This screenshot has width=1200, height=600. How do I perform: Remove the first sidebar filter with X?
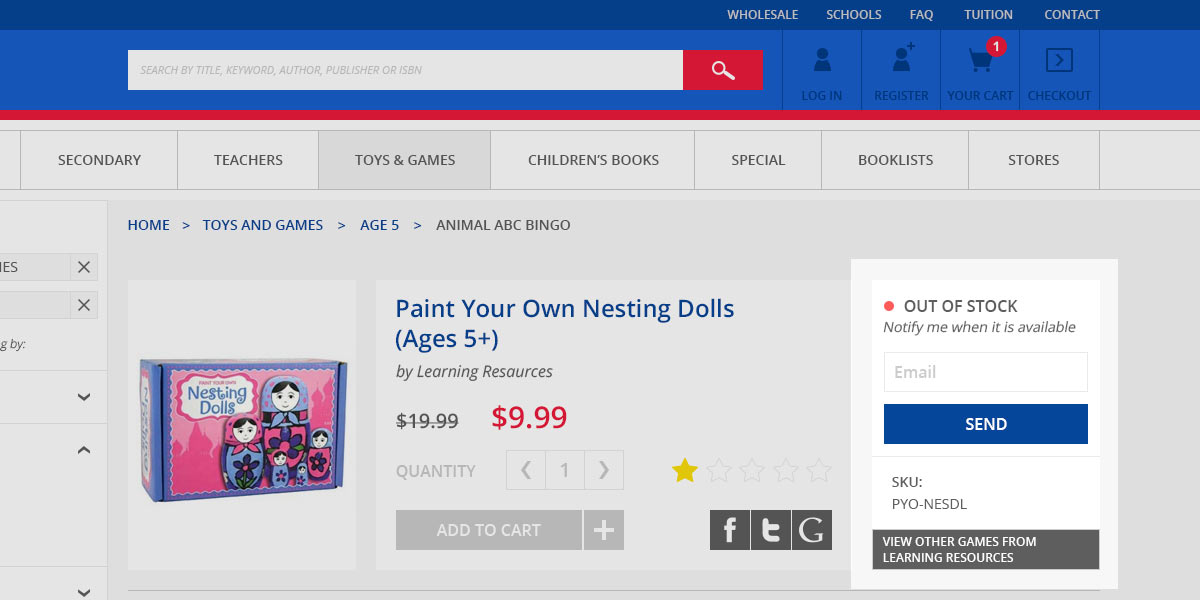click(84, 267)
